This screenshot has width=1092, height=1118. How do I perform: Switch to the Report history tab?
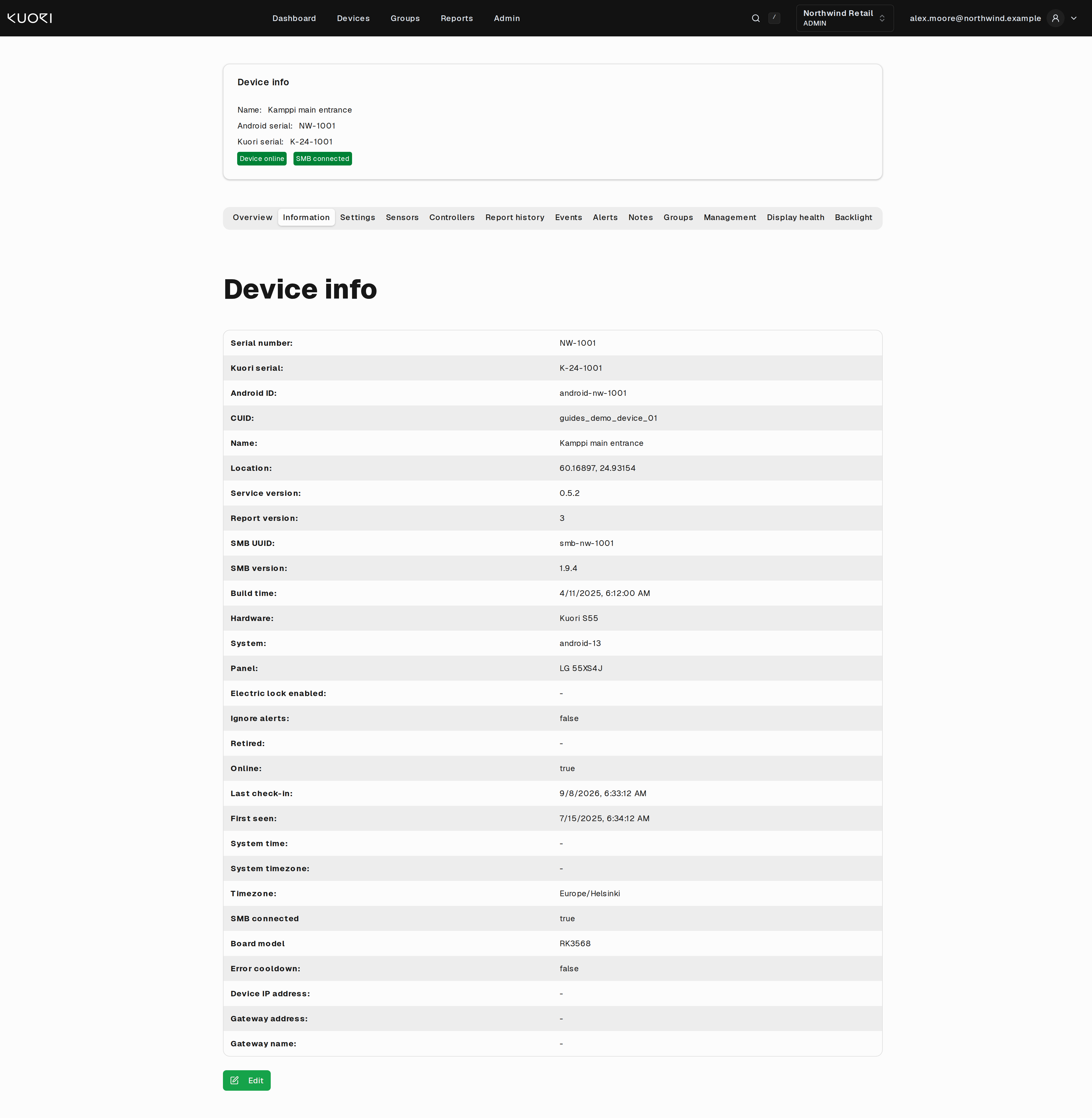(x=514, y=218)
